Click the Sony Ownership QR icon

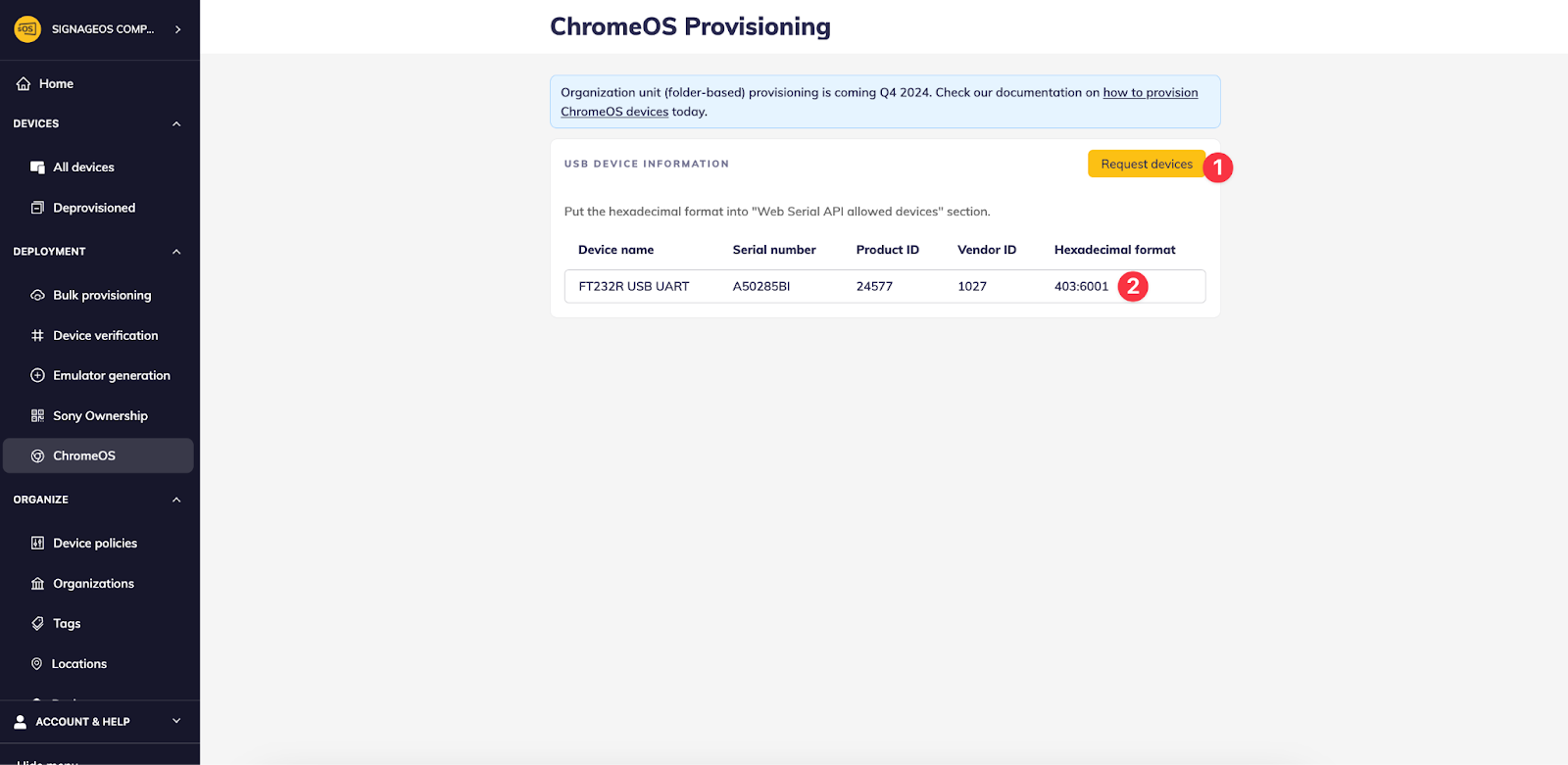point(37,415)
